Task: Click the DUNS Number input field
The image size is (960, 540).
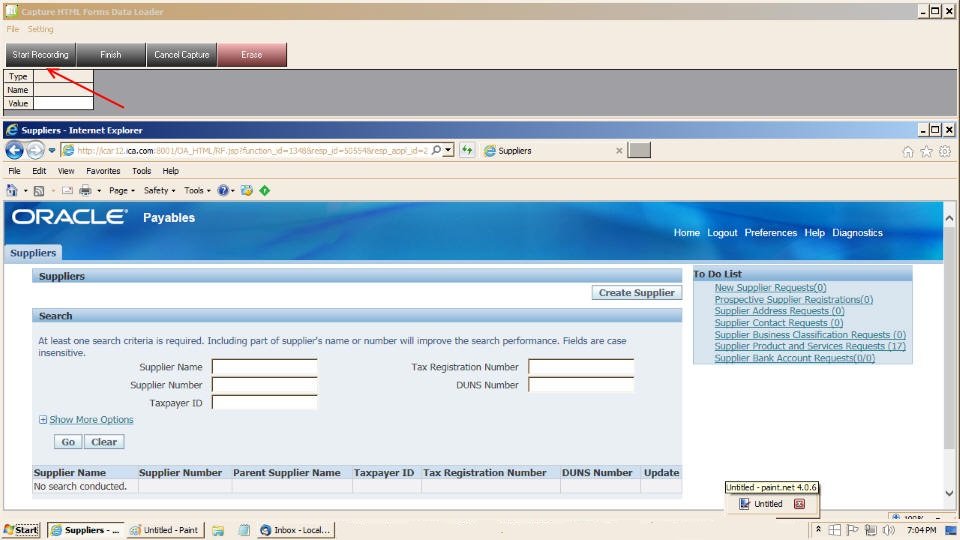Action: 581,384
